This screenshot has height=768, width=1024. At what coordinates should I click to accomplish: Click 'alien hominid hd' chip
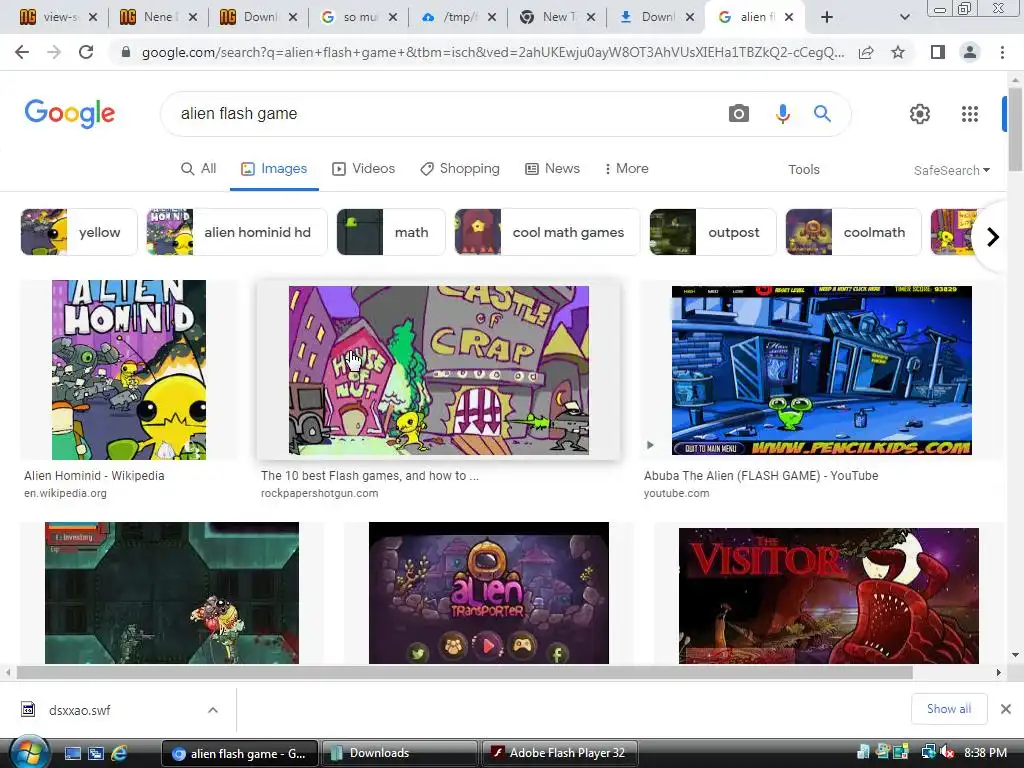(x=236, y=232)
